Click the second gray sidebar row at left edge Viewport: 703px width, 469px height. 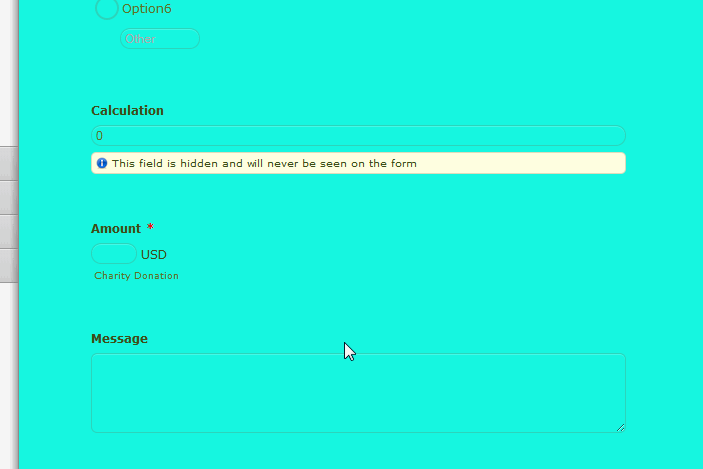tap(8, 197)
